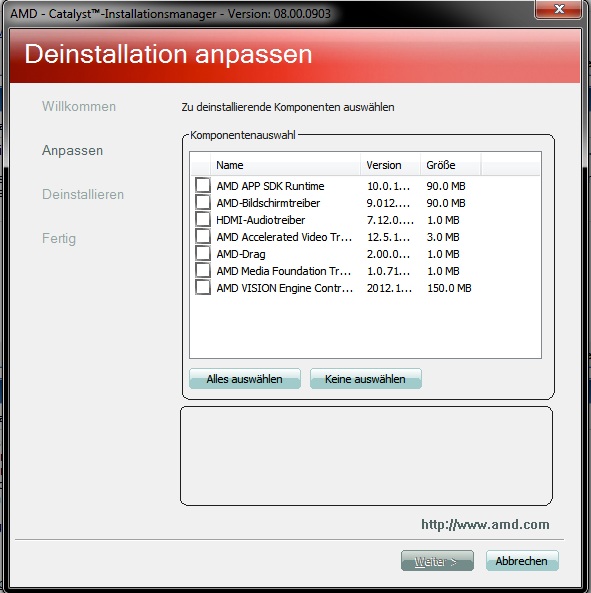Viewport: 591px width, 593px height.
Task: Select AMD Accelerated Video Tr... checkbox
Action: coord(203,236)
